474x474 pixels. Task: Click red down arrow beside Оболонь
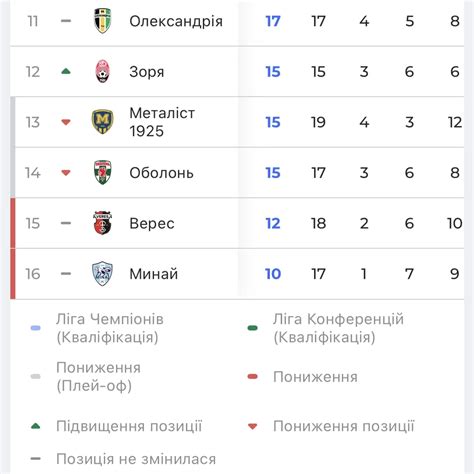click(66, 173)
